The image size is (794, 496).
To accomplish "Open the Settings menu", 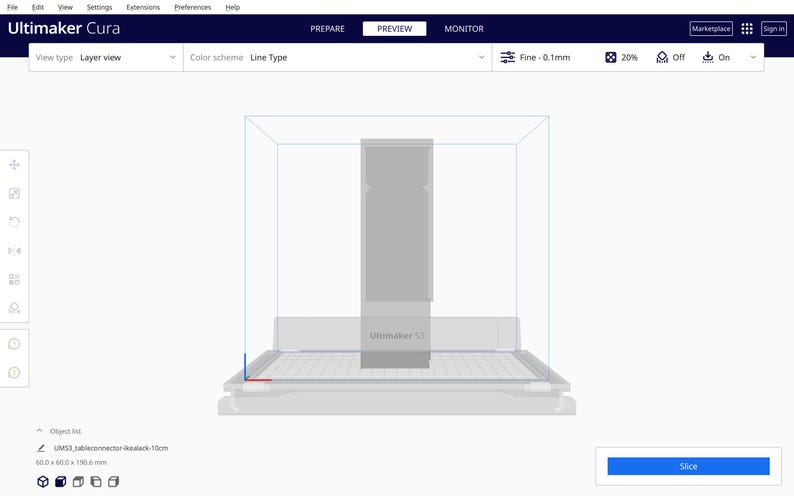I will [99, 7].
